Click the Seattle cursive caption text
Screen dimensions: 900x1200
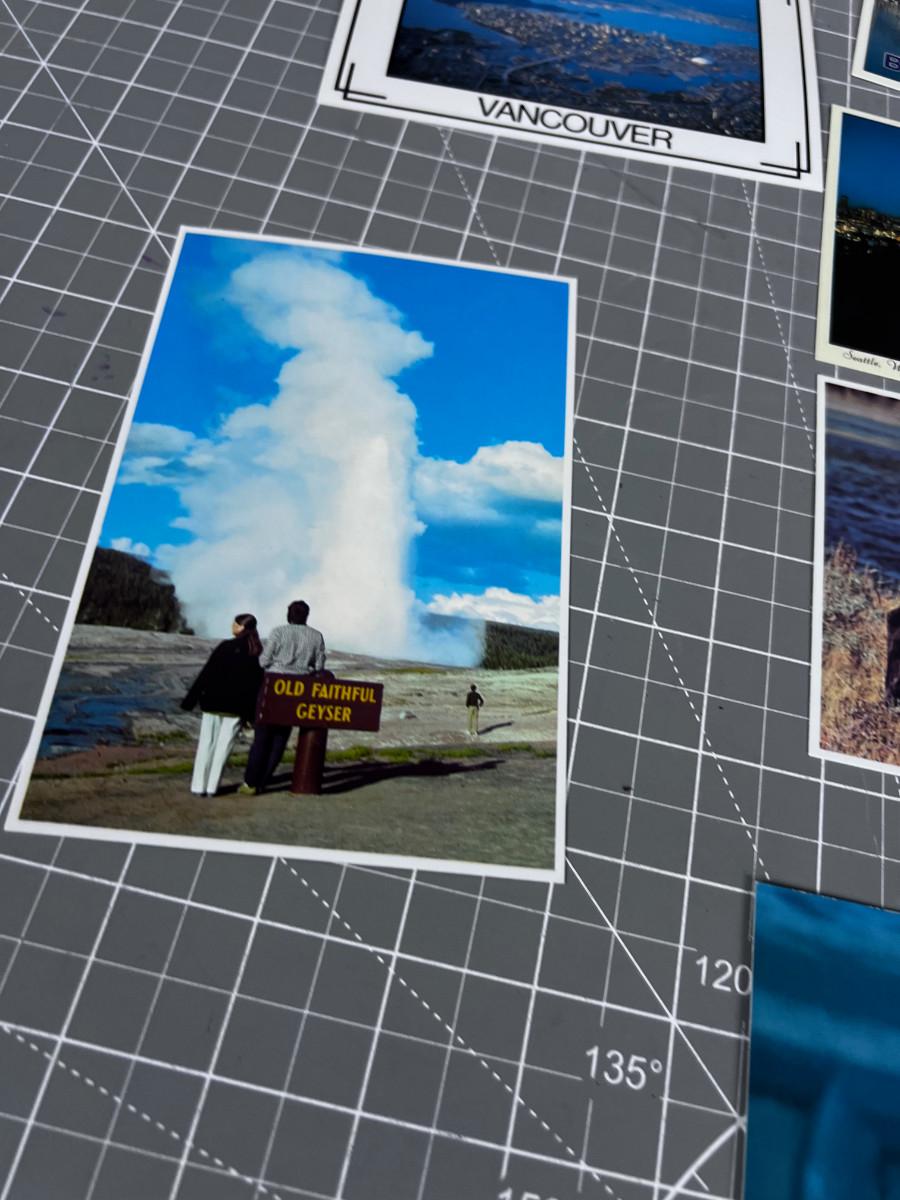870,359
